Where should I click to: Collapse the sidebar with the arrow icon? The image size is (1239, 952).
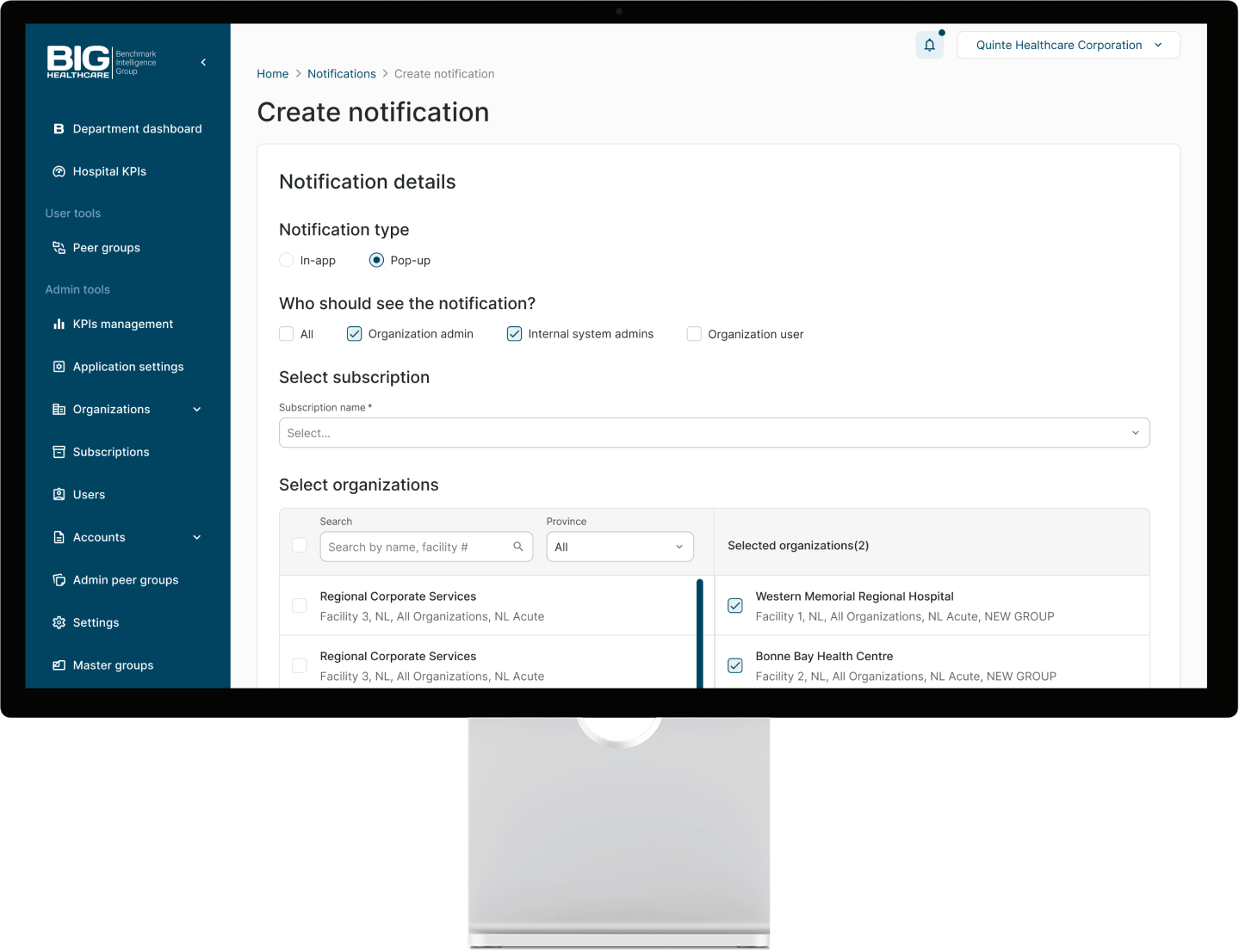(x=203, y=62)
